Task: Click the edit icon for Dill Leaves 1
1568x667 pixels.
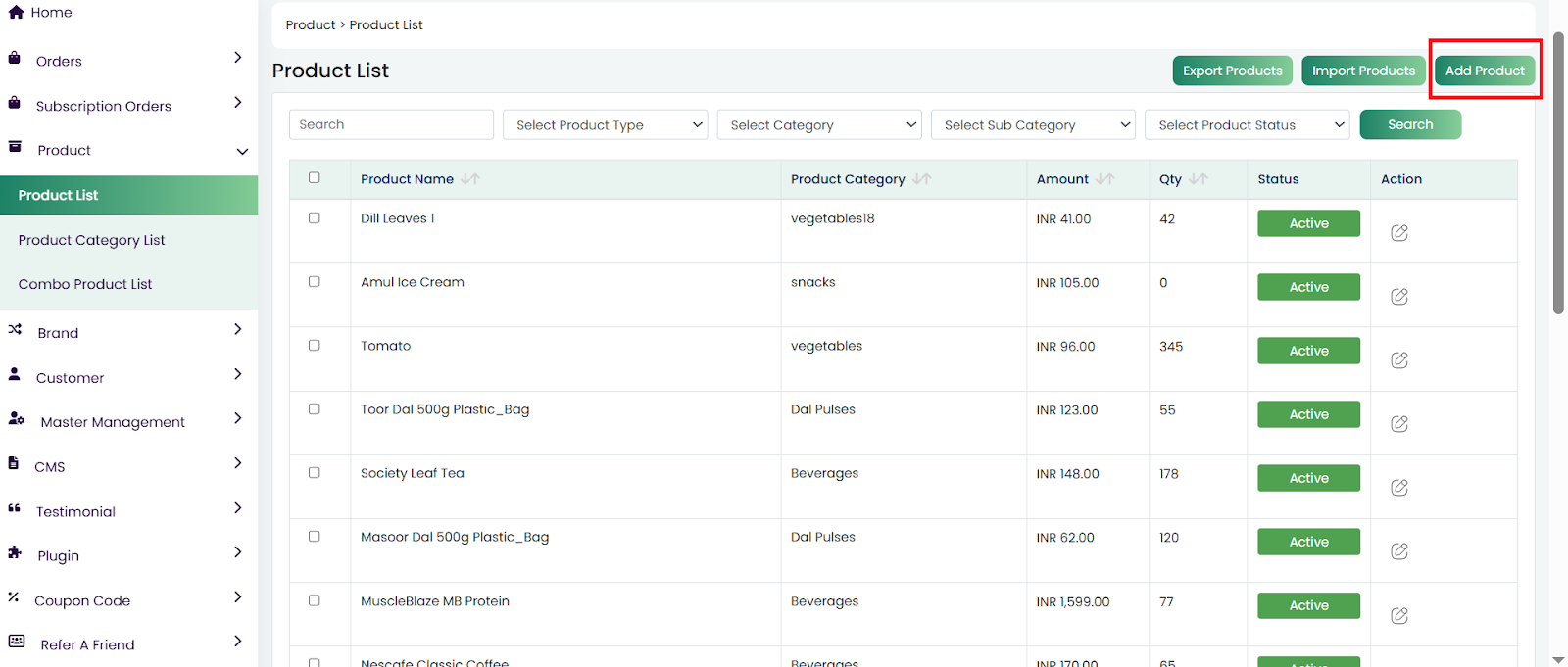Action: [x=1398, y=233]
